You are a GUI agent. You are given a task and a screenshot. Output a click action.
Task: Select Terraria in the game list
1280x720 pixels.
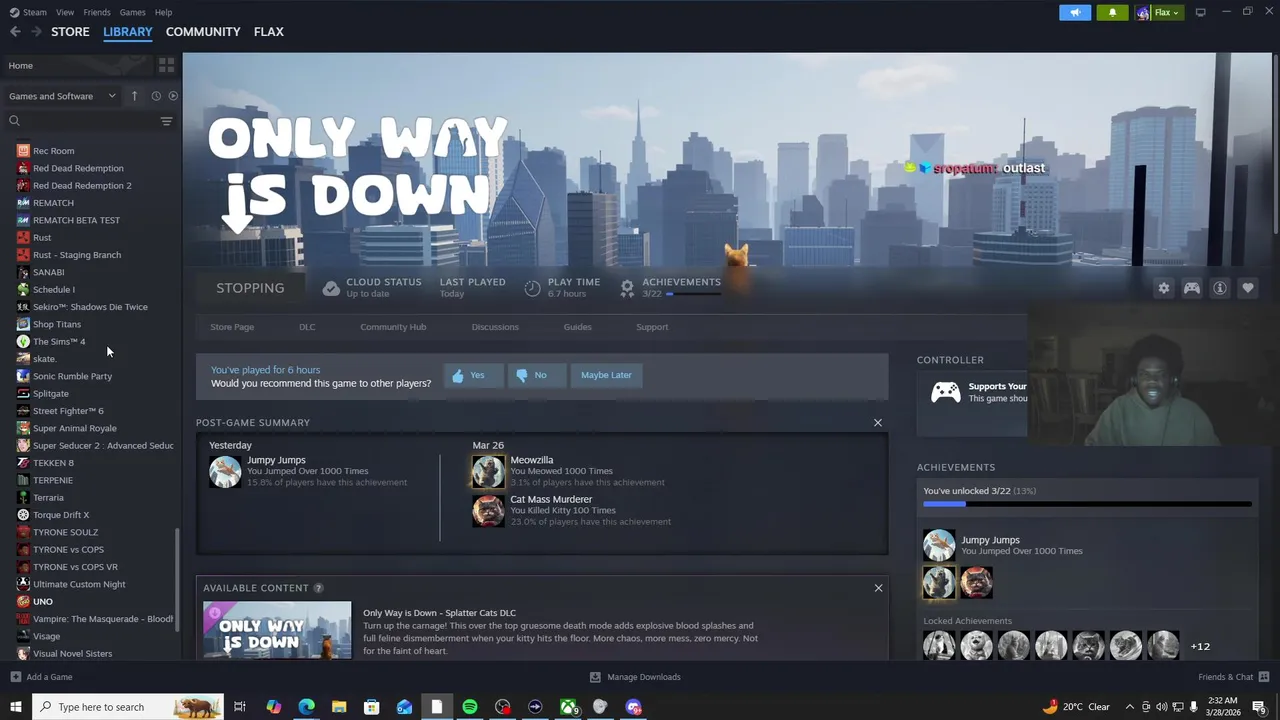(x=48, y=497)
